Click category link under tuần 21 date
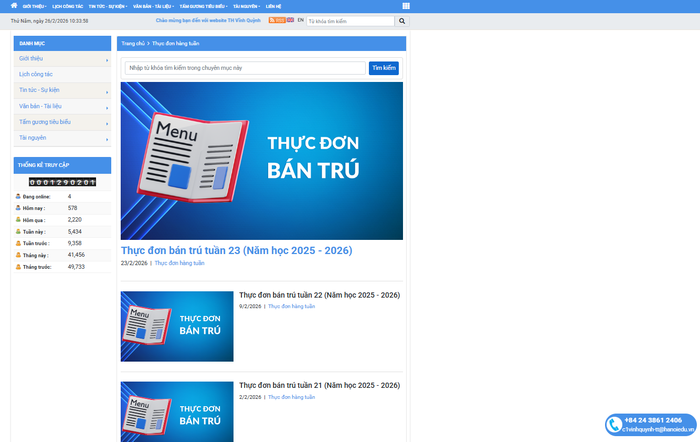The image size is (700, 442). pyautogui.click(x=292, y=397)
